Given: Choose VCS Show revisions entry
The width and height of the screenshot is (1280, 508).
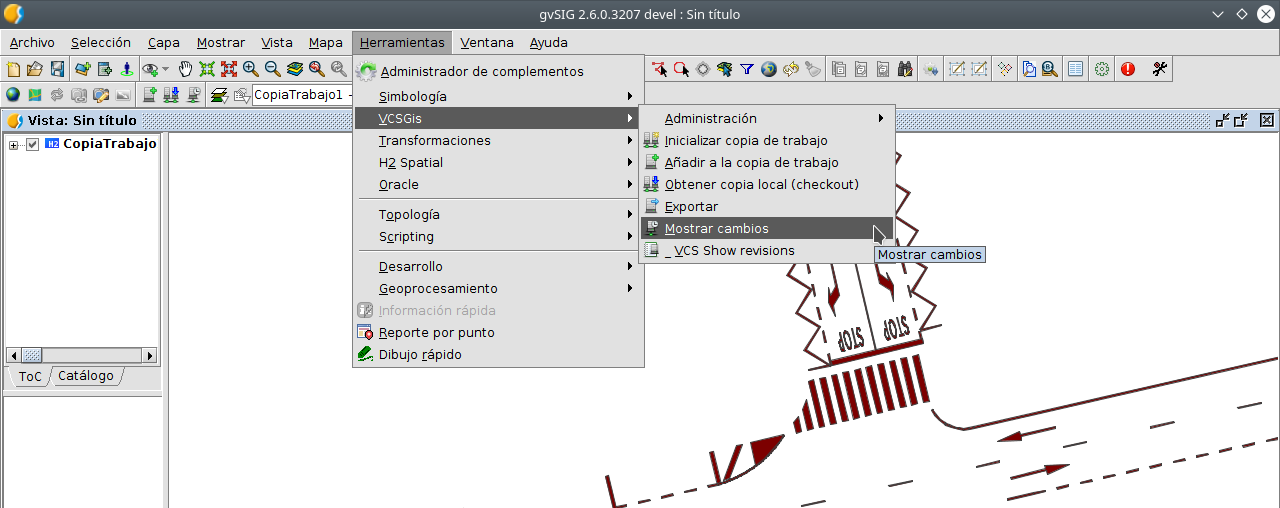Looking at the screenshot, I should pos(767,251).
